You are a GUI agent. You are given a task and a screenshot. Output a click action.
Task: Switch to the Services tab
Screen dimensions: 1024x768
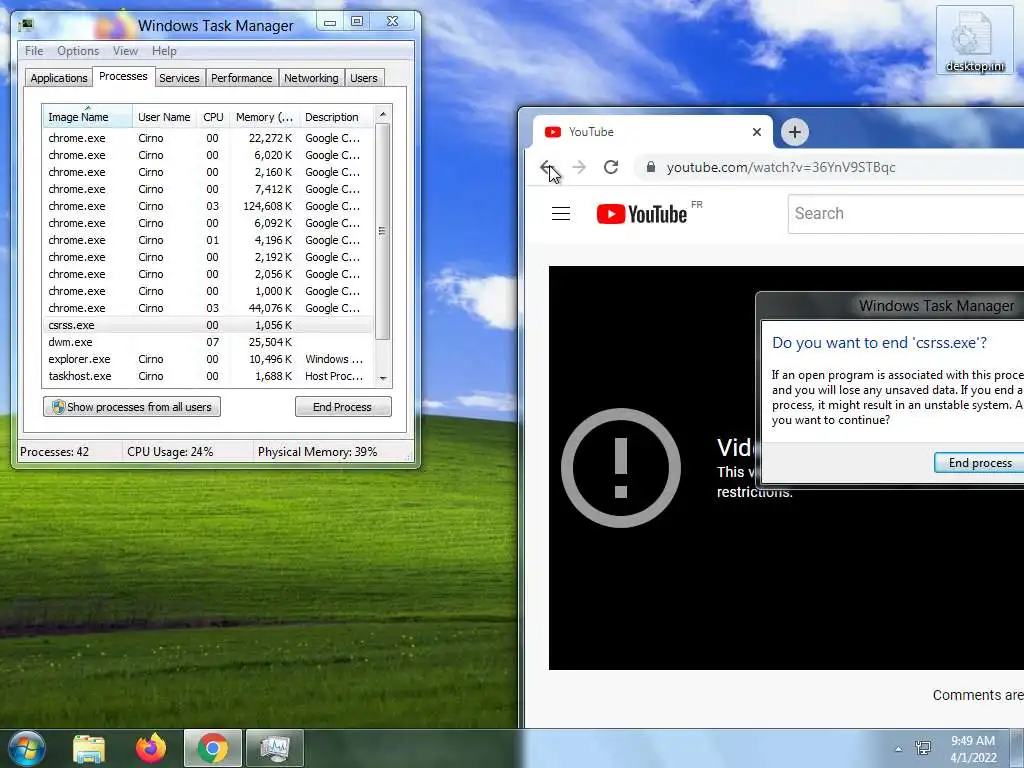pos(180,78)
